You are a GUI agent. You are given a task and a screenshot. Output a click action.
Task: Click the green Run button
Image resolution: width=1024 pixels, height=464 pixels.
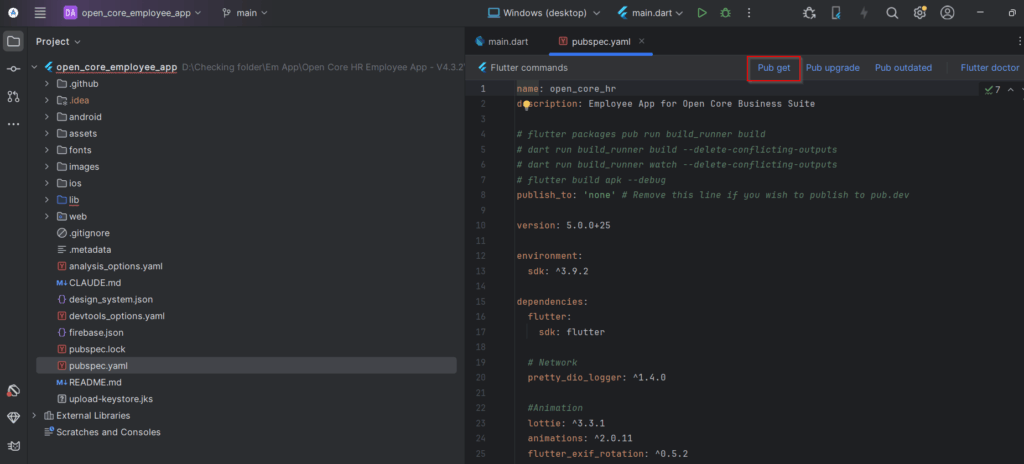(x=703, y=13)
